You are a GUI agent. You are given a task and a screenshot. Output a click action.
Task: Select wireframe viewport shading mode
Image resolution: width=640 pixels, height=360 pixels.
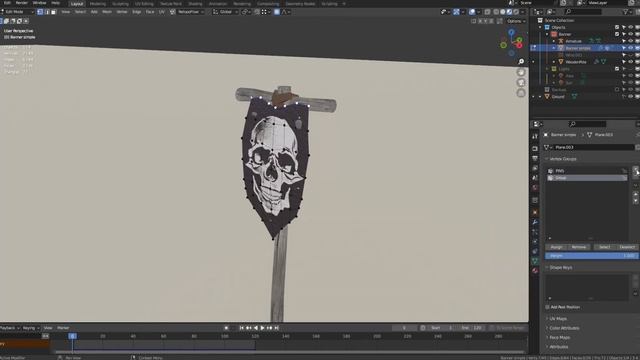pyautogui.click(x=496, y=12)
